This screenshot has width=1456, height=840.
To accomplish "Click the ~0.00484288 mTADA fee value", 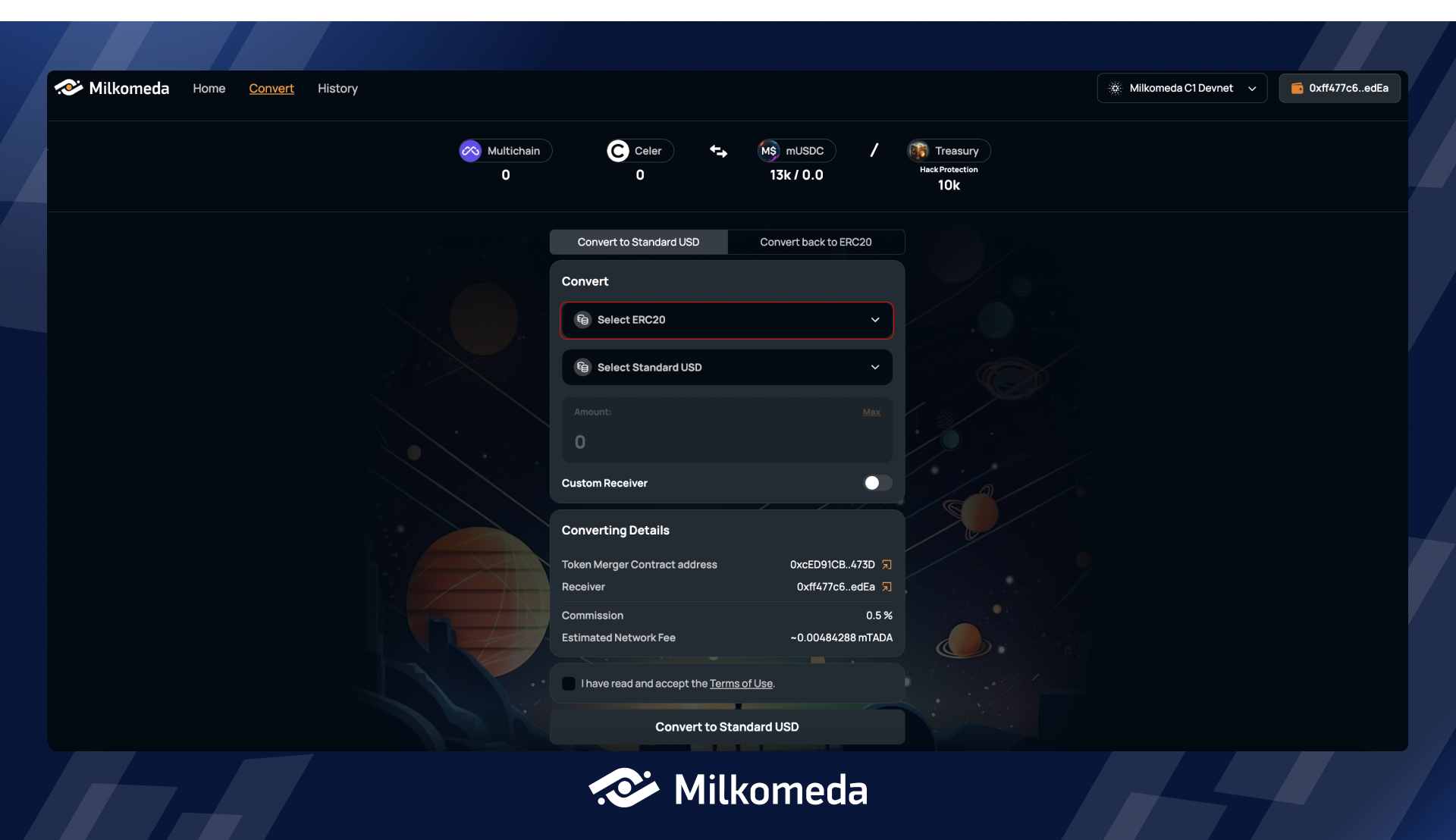I will (841, 638).
